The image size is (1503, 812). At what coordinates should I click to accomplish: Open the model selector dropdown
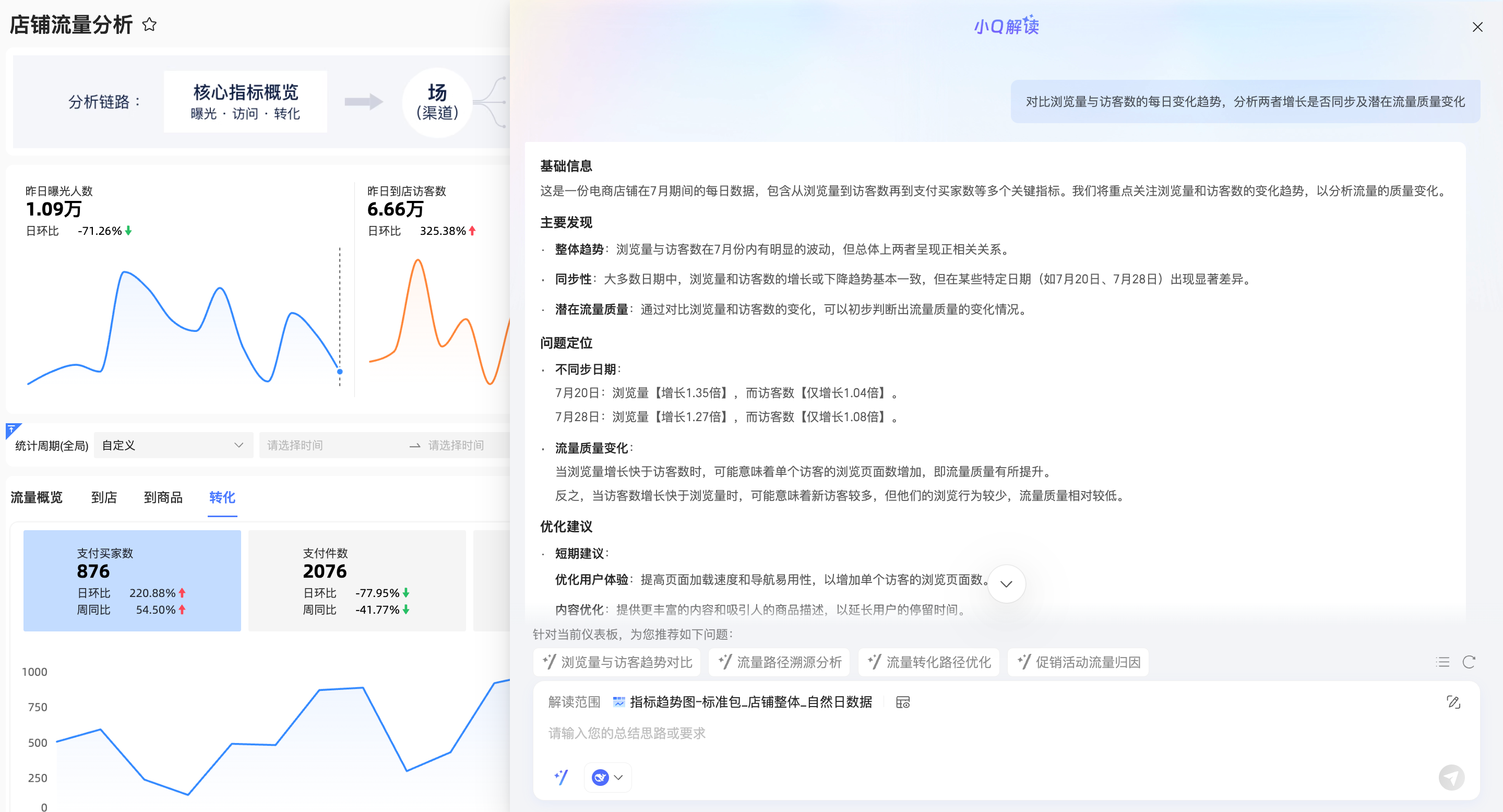pyautogui.click(x=608, y=777)
